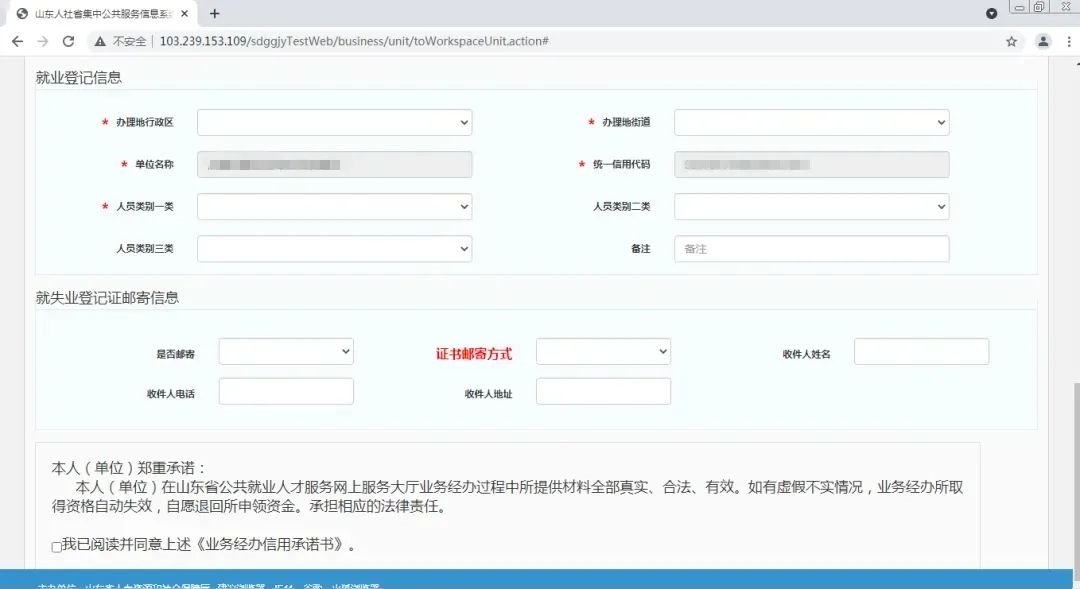The height and width of the screenshot is (589, 1080).
Task: Bookmark this page with star icon
Action: (x=1011, y=41)
